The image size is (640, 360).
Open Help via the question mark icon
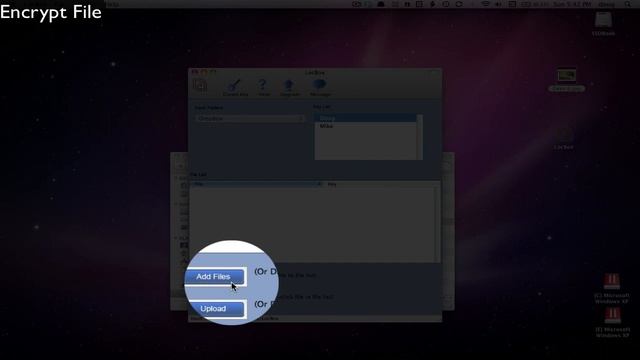(x=263, y=85)
